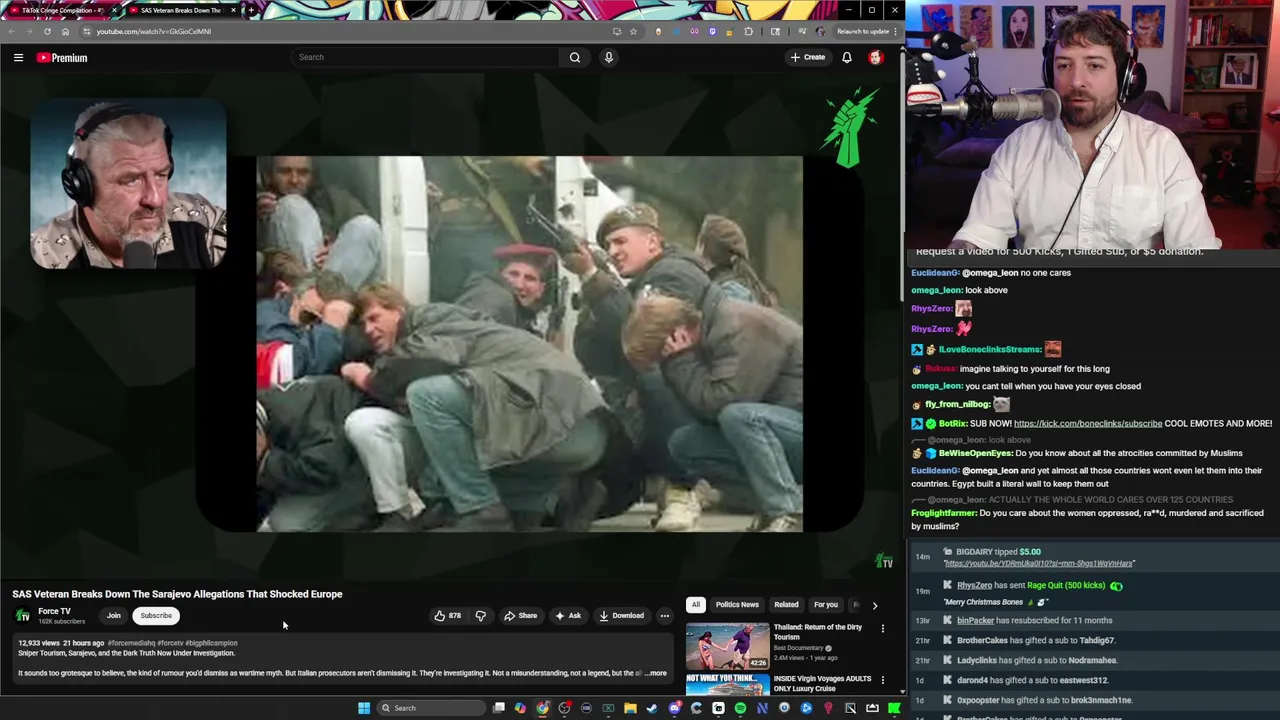Expand video description with ...more
Screen dimensions: 1280x720
[655, 673]
